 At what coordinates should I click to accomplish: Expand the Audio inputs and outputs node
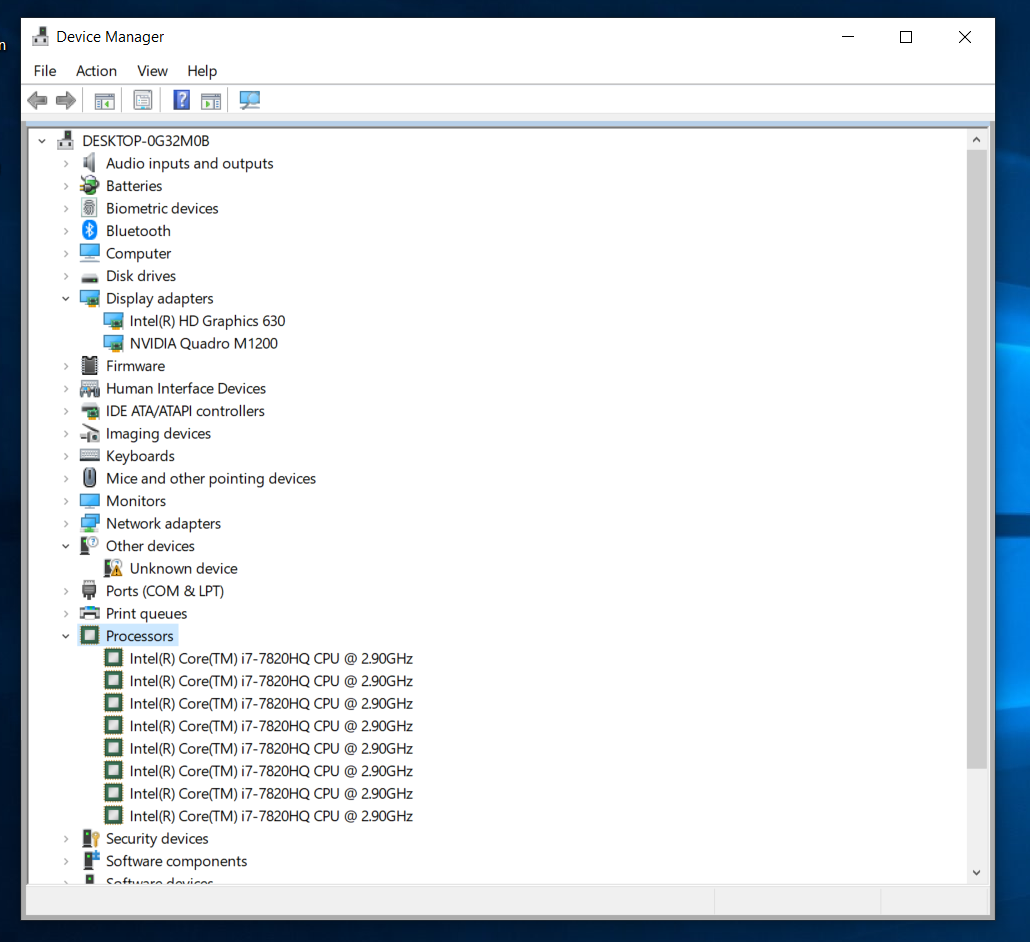pos(66,163)
